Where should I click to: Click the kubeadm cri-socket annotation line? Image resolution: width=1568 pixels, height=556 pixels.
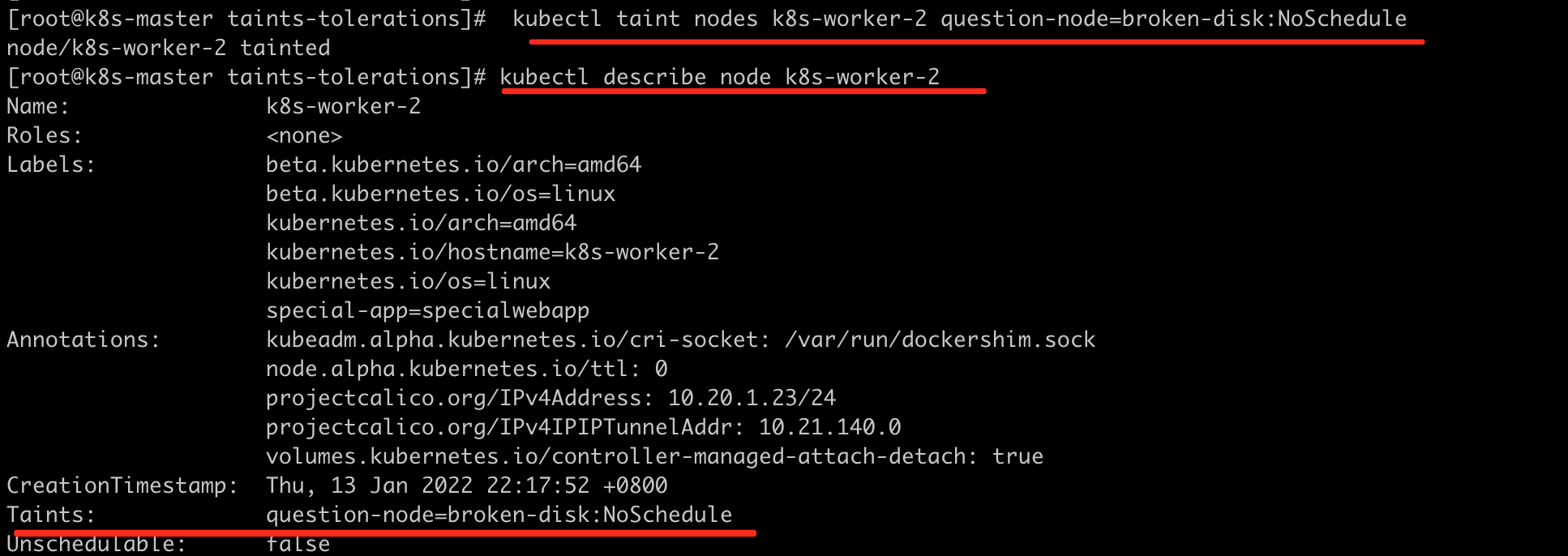point(680,340)
